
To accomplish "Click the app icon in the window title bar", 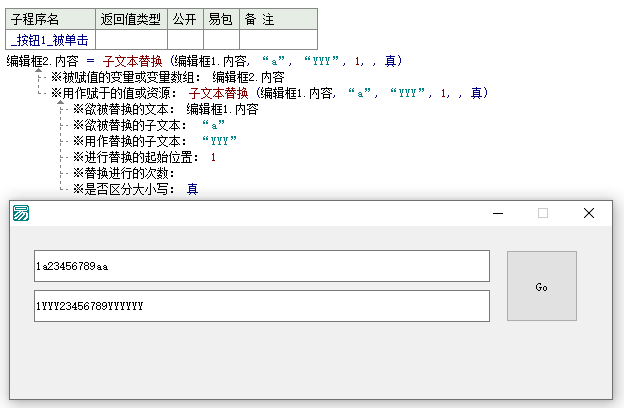I will click(x=21, y=213).
